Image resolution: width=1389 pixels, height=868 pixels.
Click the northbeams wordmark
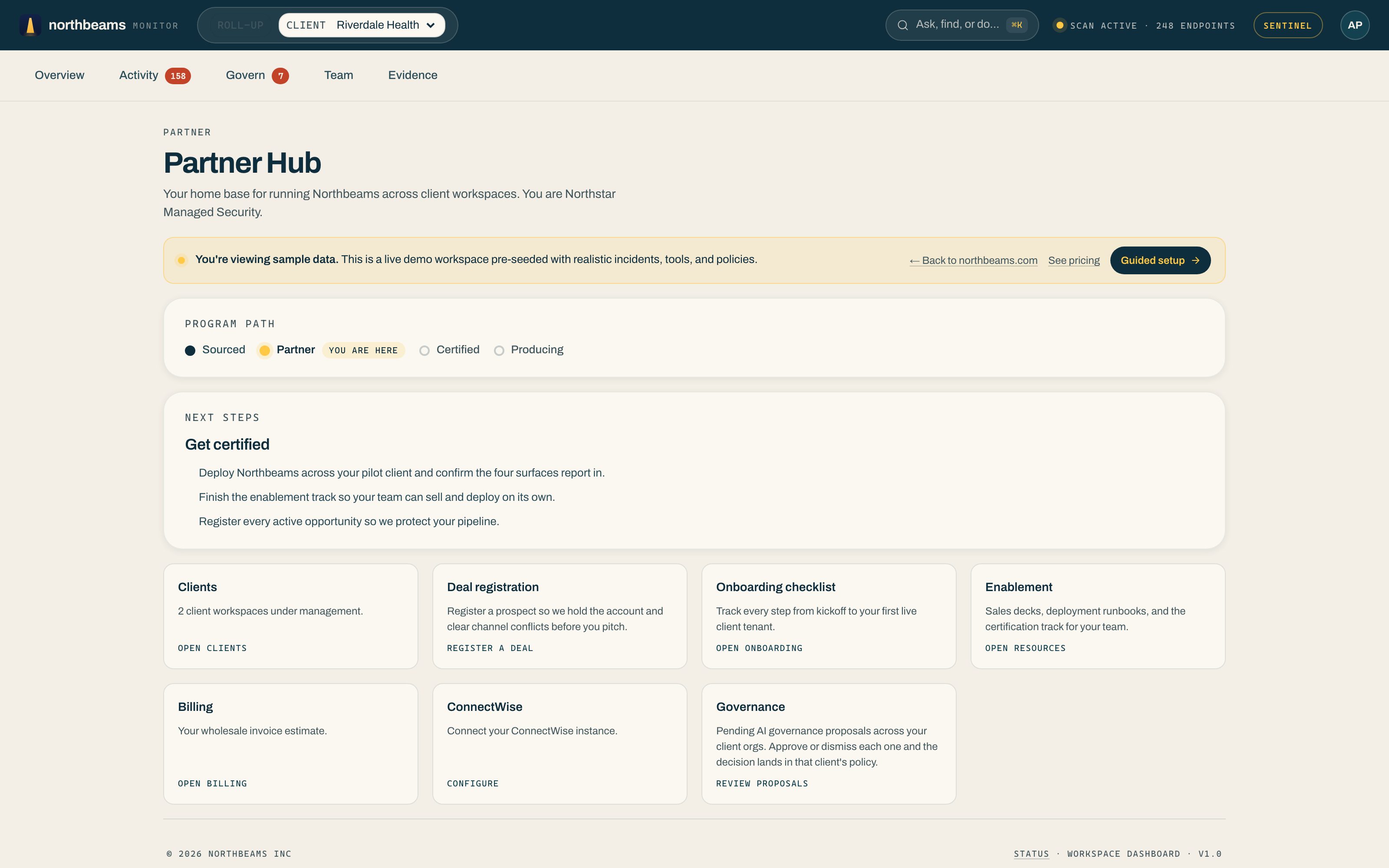coord(87,25)
